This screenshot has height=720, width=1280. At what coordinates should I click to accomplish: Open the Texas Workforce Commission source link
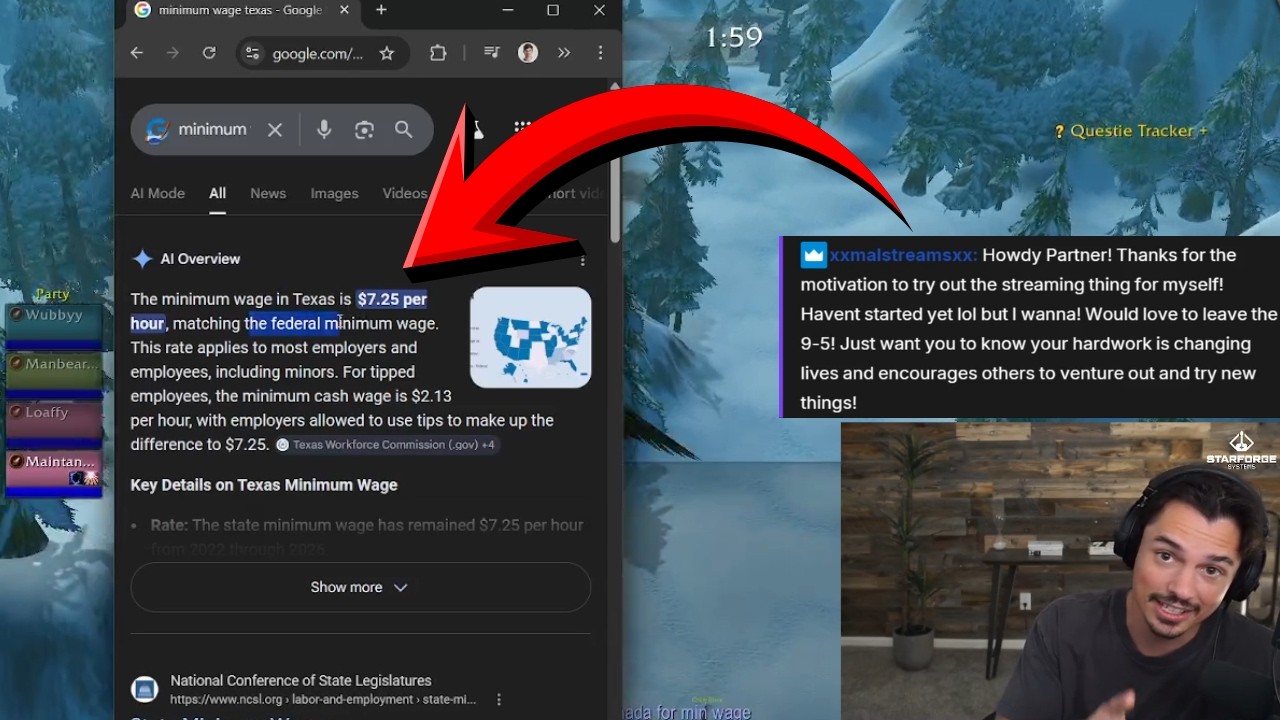pos(386,445)
